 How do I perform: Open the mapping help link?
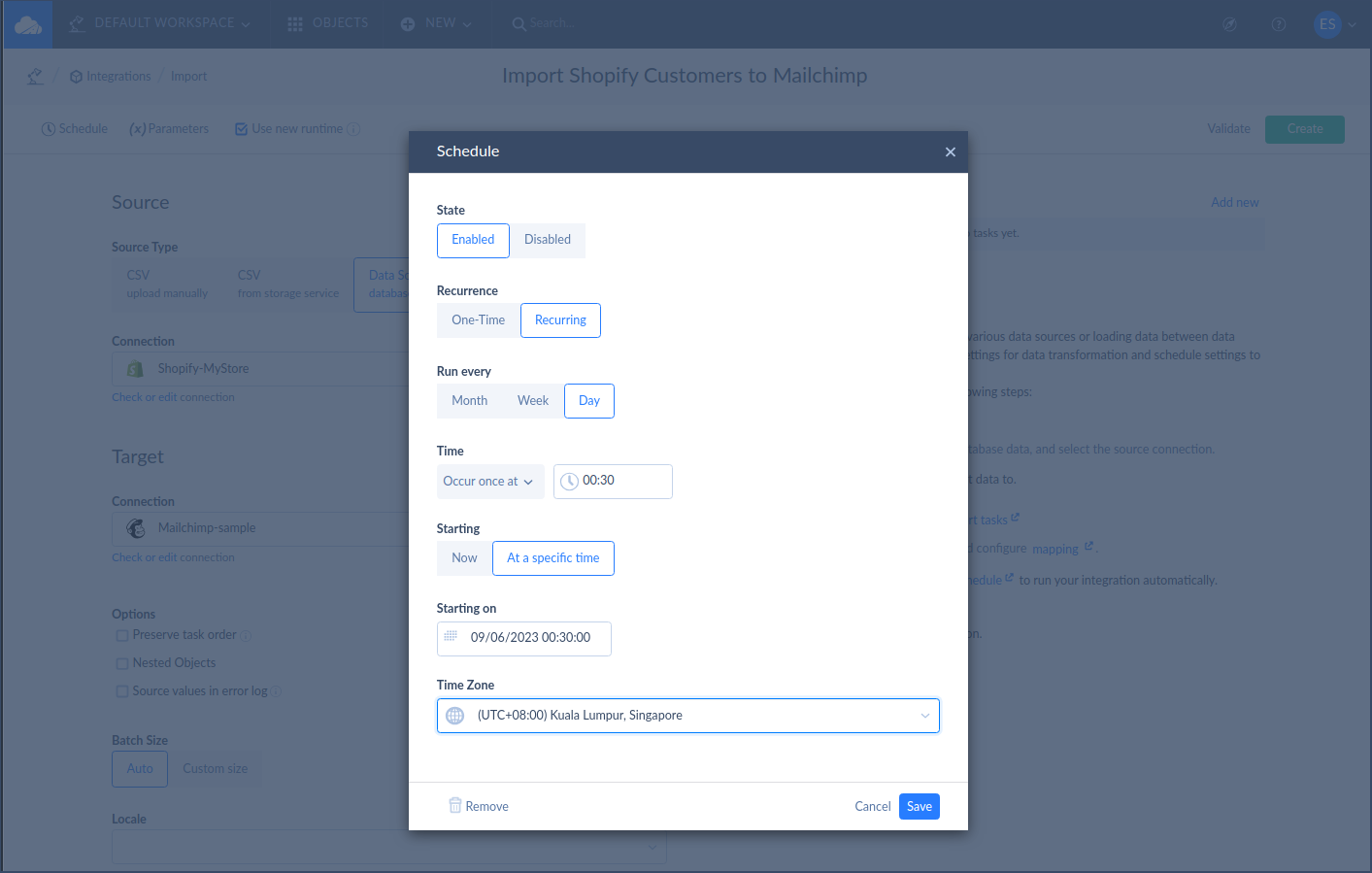(1062, 549)
